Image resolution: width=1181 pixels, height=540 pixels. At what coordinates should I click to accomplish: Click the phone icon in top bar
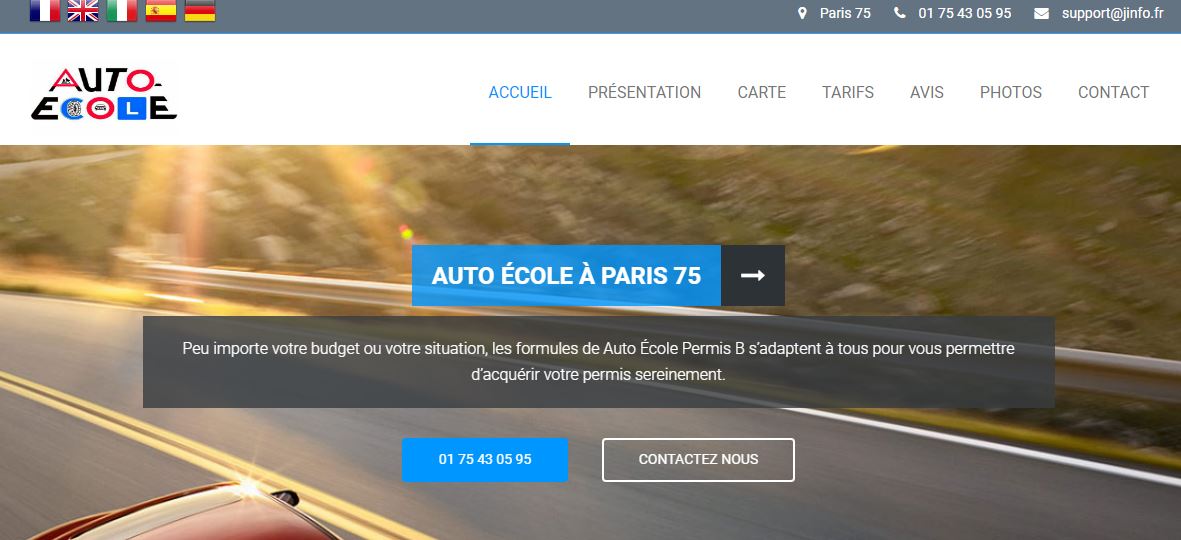point(899,14)
